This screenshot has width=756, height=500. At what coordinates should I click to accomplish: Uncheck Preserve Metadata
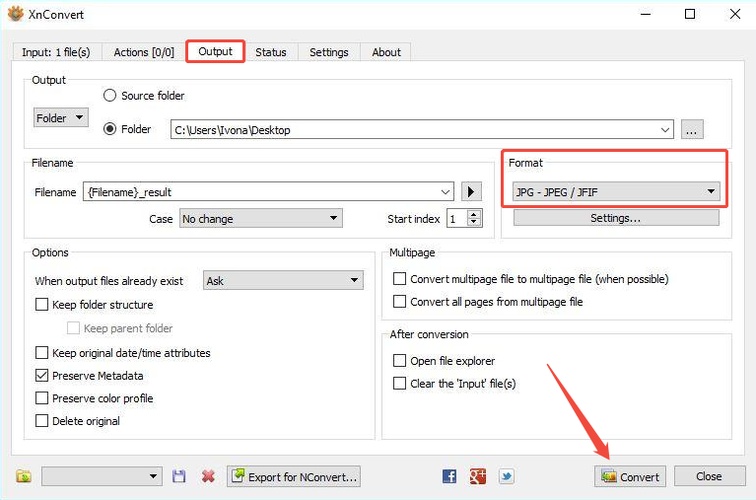(42, 375)
